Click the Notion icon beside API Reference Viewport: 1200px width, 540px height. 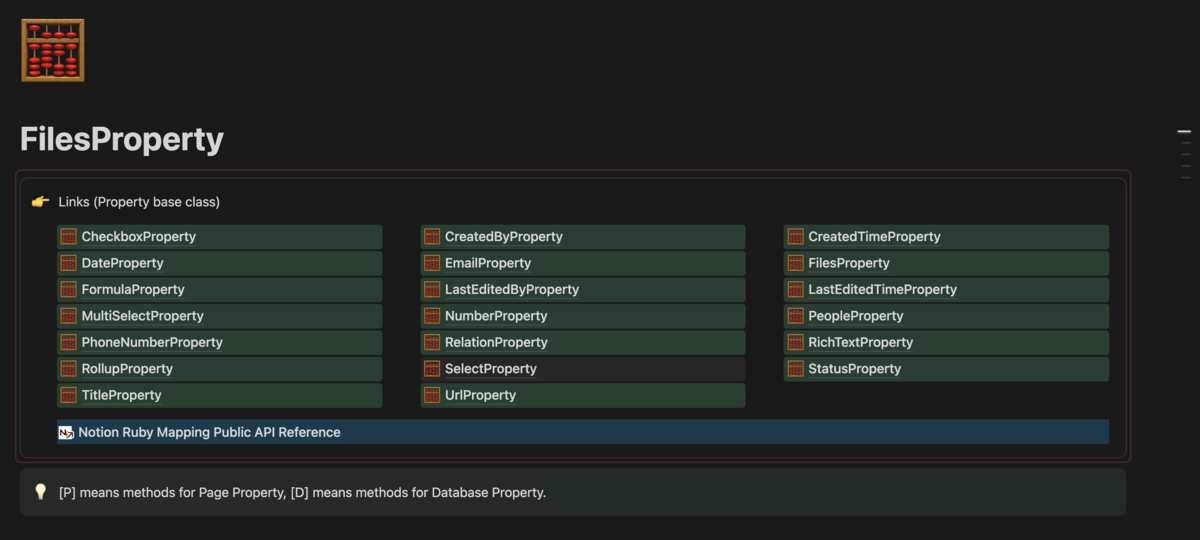coord(66,433)
